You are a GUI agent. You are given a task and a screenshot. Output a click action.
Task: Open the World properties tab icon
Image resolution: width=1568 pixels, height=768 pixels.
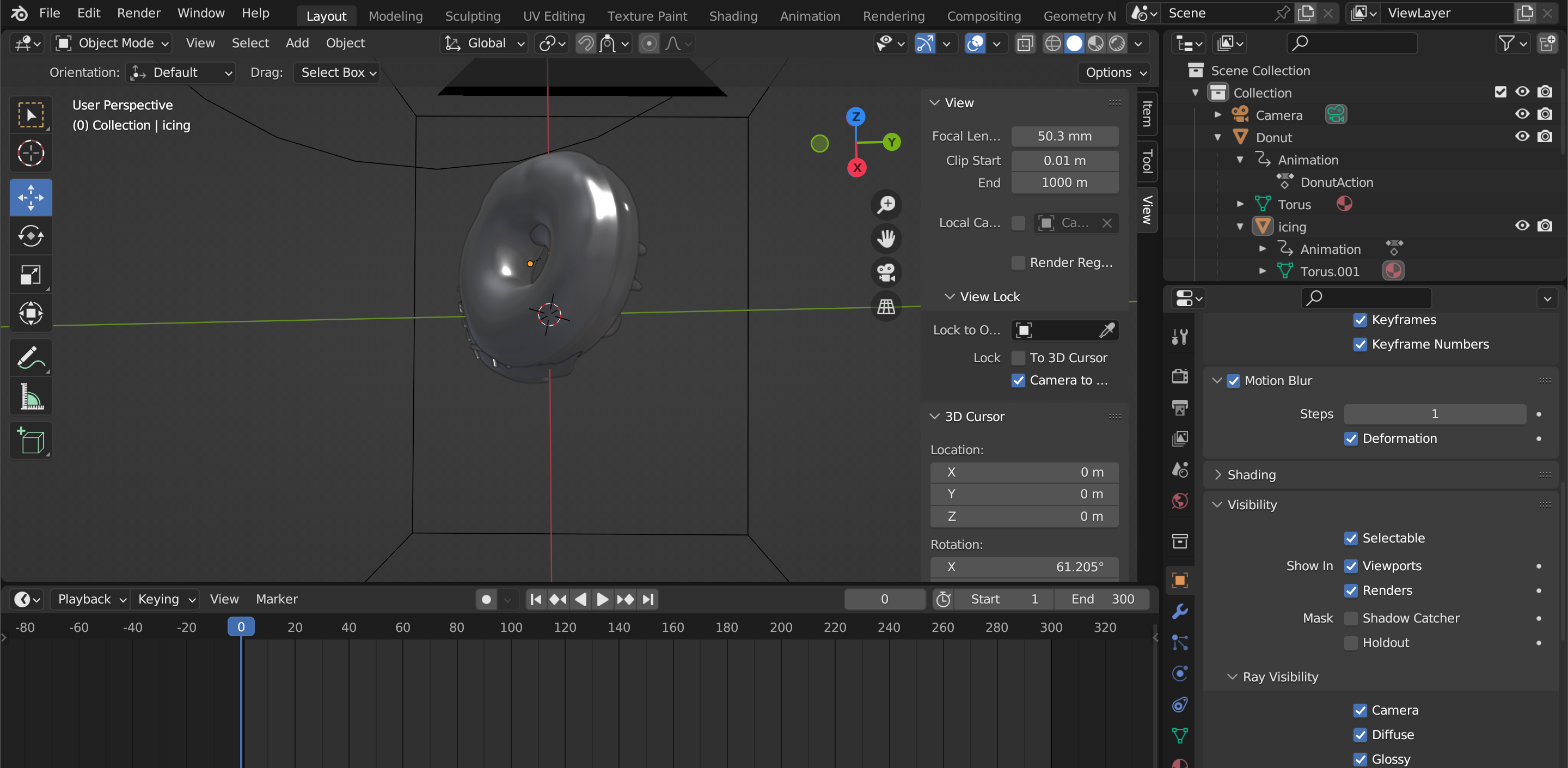1180,501
